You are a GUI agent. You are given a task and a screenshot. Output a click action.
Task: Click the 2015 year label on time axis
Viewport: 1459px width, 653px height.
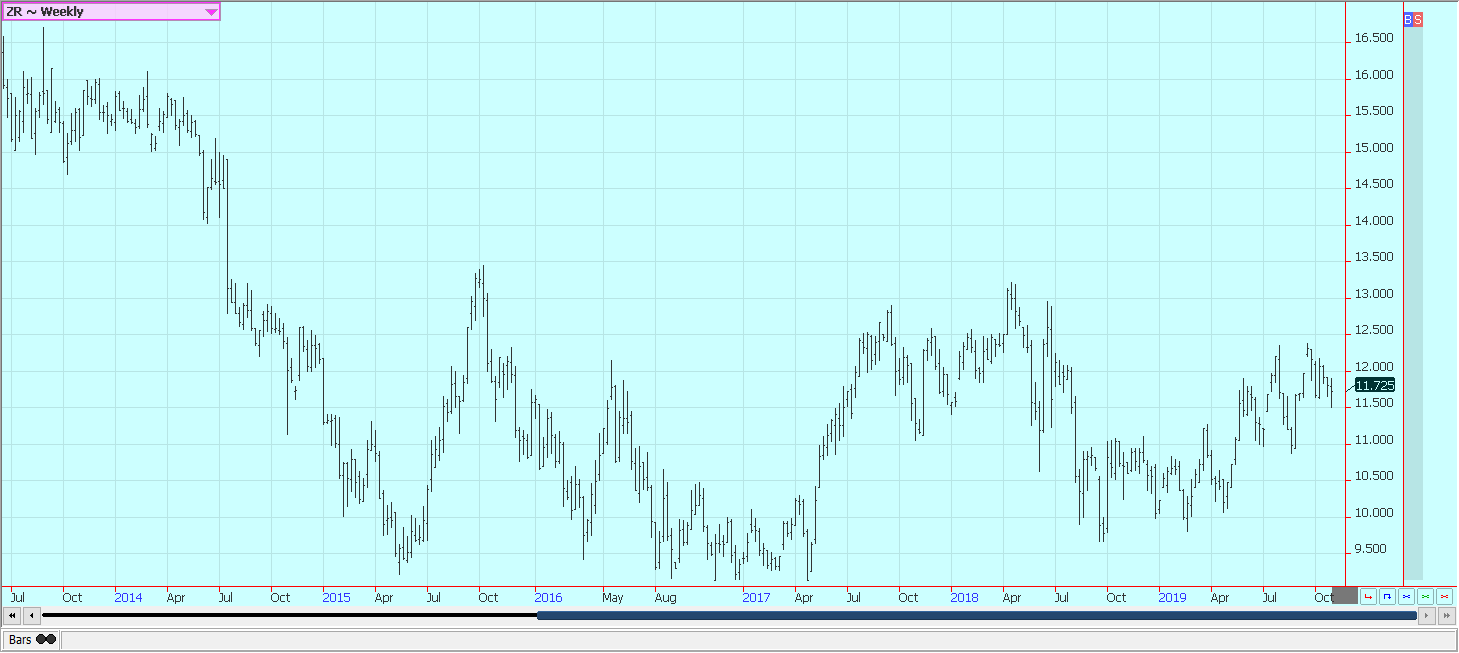[336, 597]
